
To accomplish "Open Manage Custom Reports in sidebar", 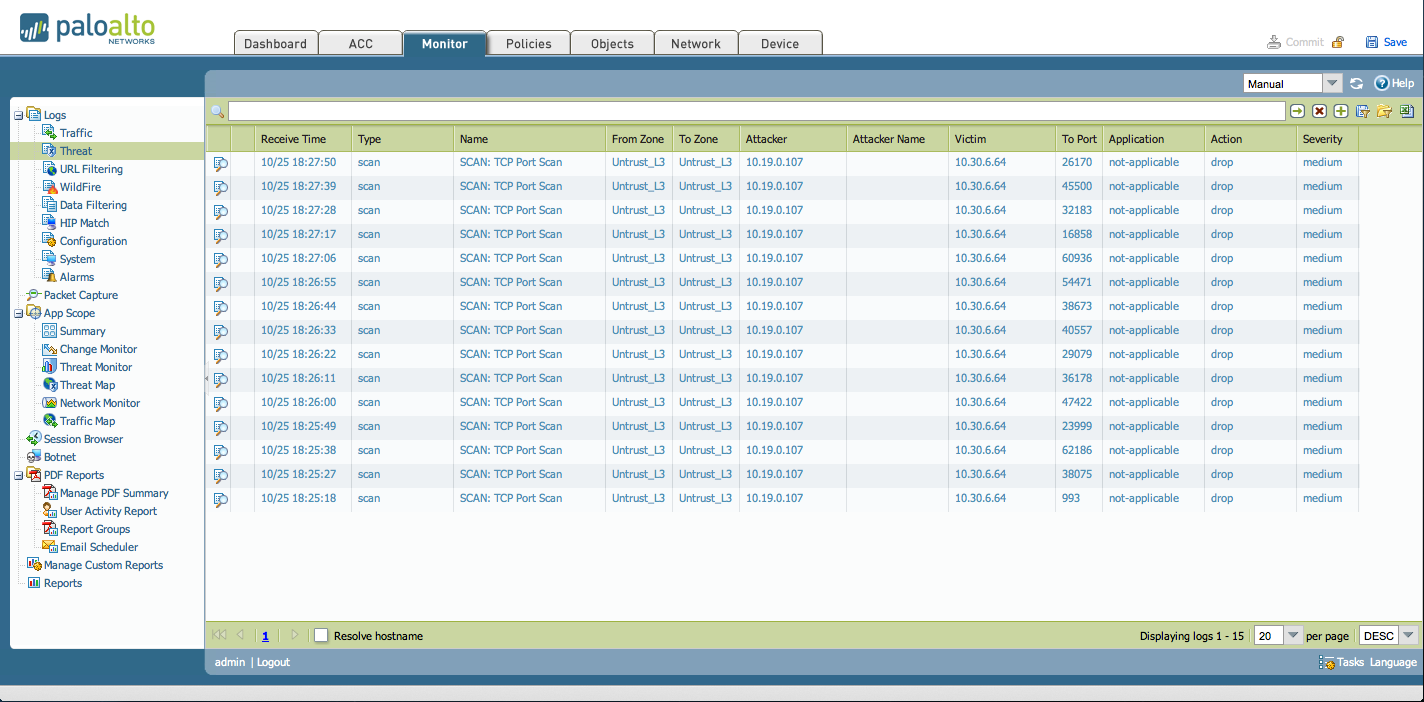I will tap(103, 565).
